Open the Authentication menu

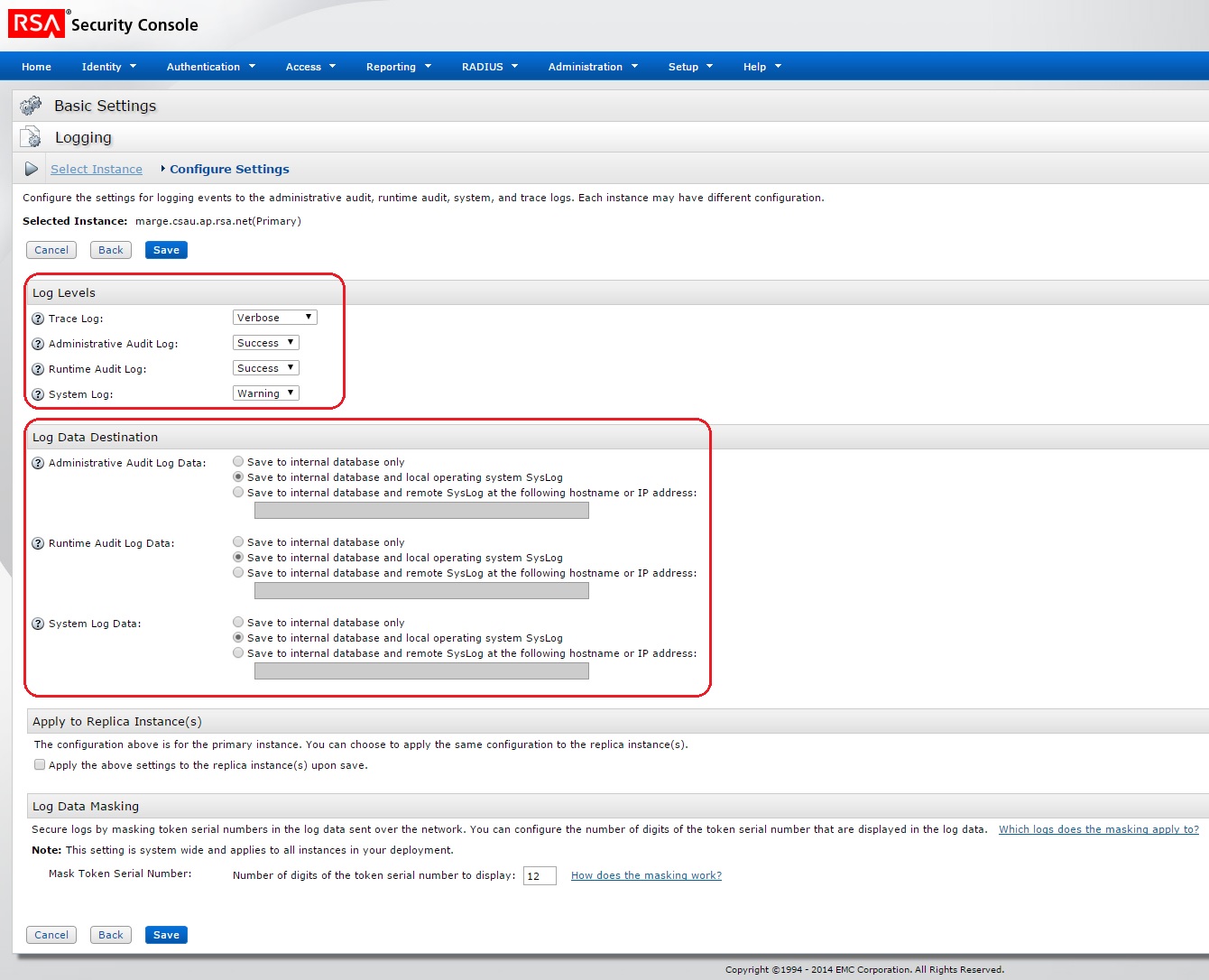point(210,67)
